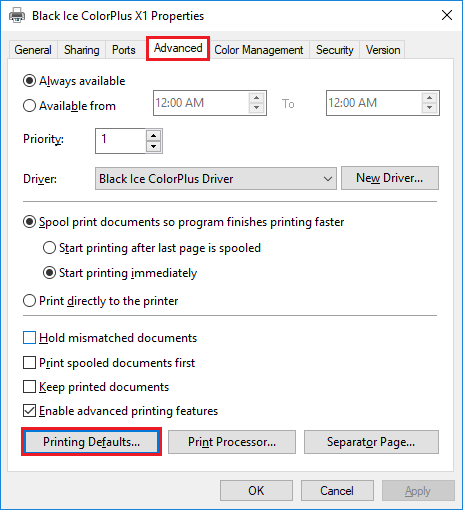The width and height of the screenshot is (463, 510).
Task: Close the Properties dialog with the X
Action: click(447, 15)
